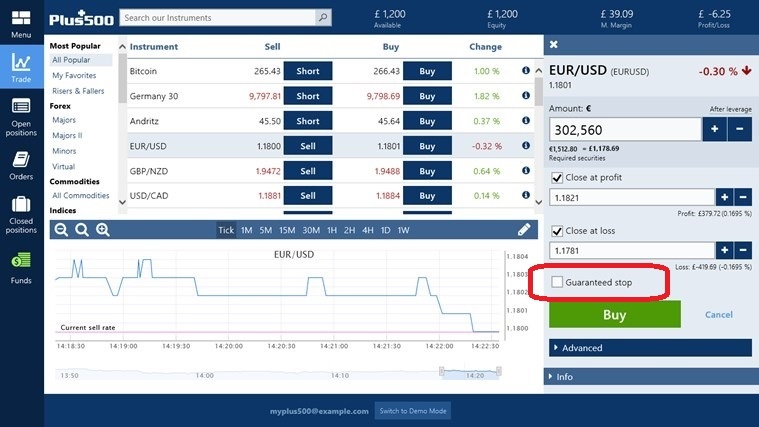Click the search magnifier icon
The height and width of the screenshot is (427, 759).
322,18
